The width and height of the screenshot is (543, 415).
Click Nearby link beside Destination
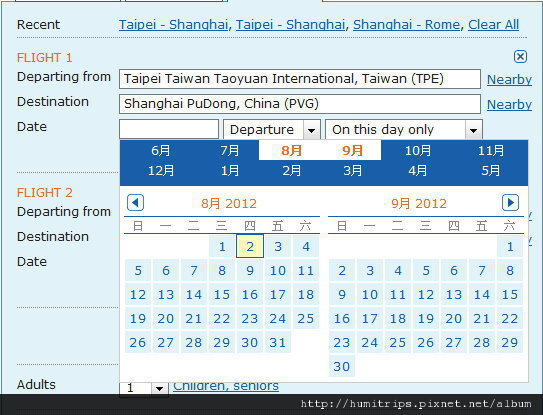509,105
